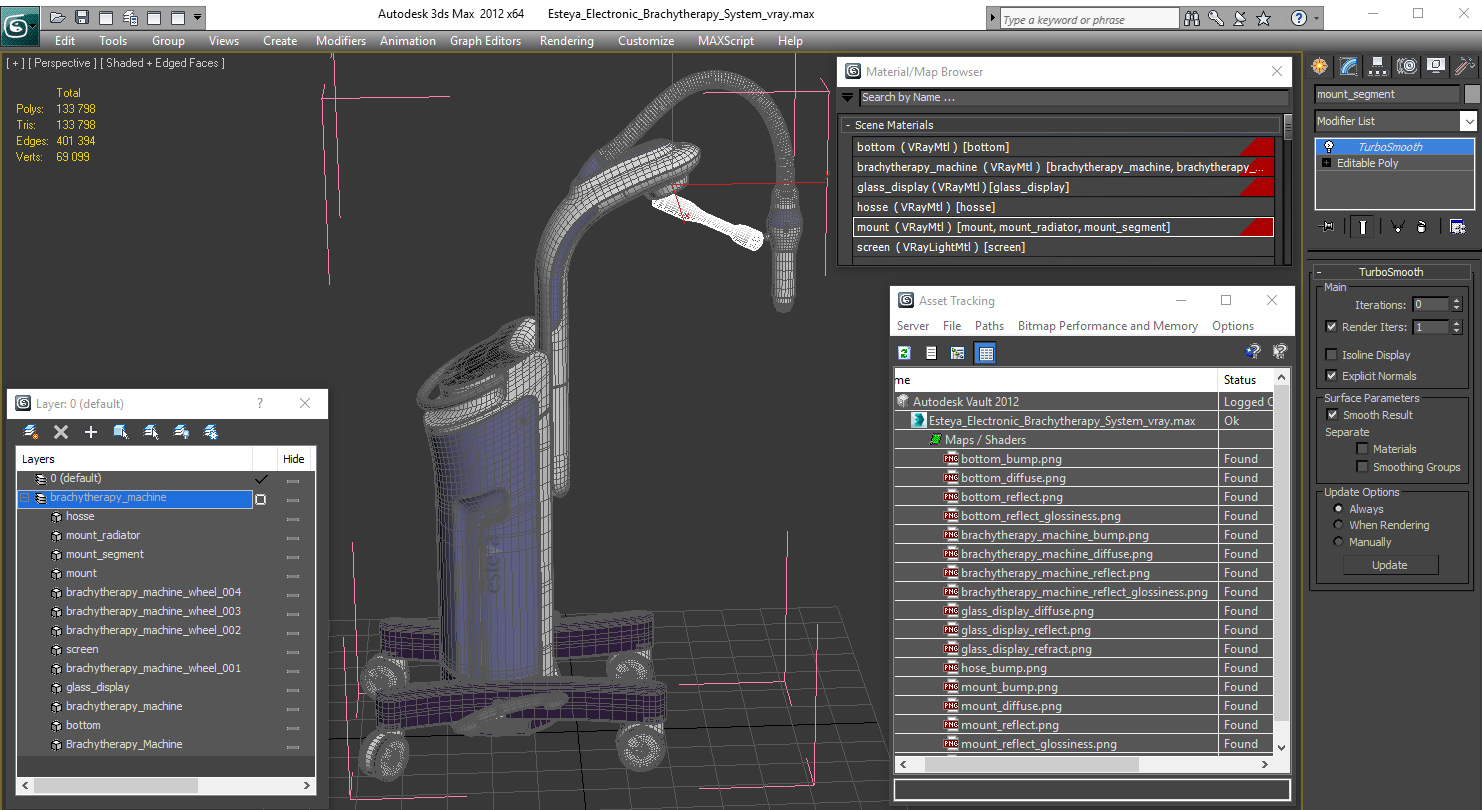This screenshot has width=1482, height=810.
Task: Check Separate by Materials checkbox
Action: click(1362, 449)
